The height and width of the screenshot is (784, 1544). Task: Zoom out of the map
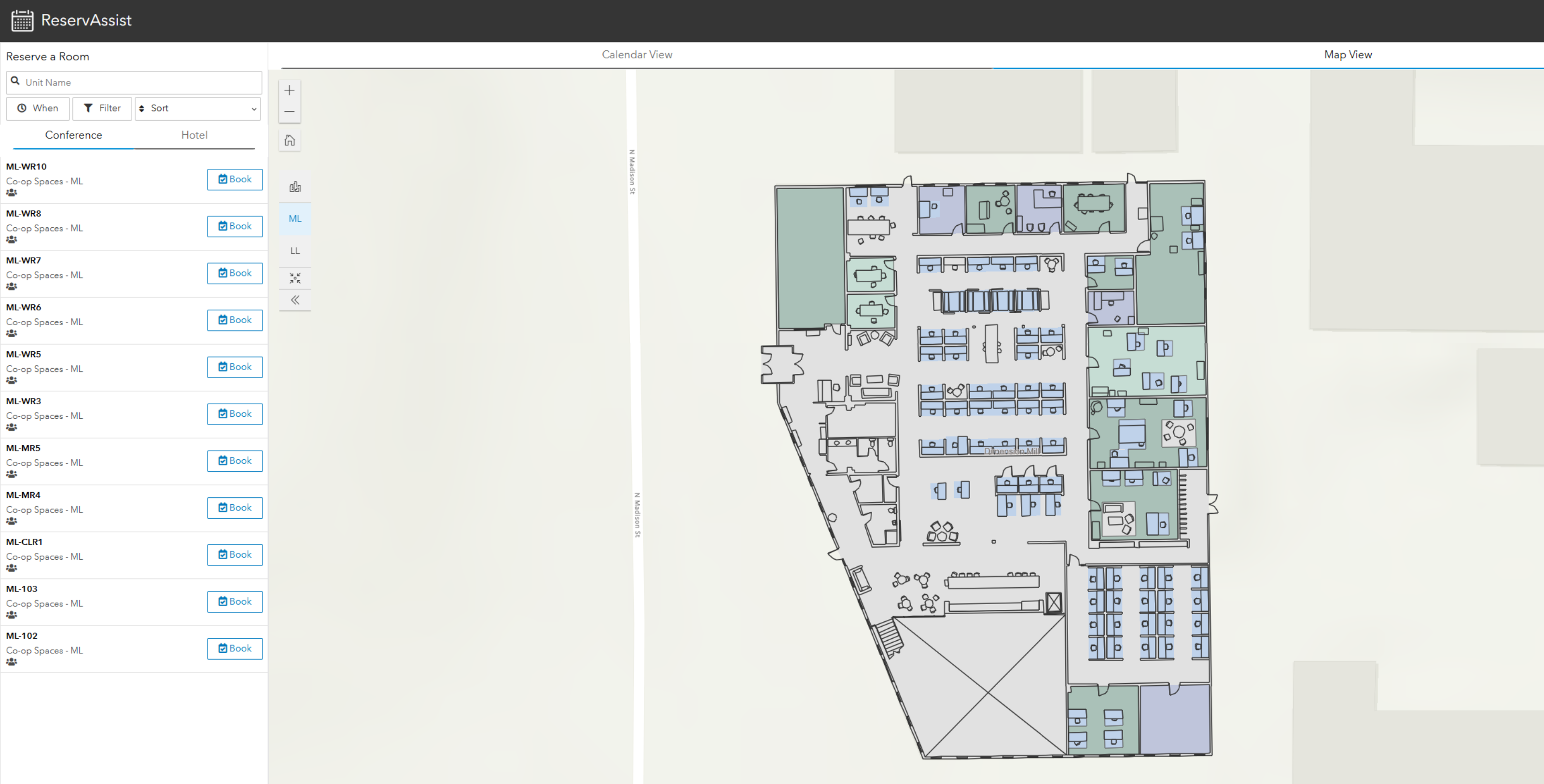(290, 112)
